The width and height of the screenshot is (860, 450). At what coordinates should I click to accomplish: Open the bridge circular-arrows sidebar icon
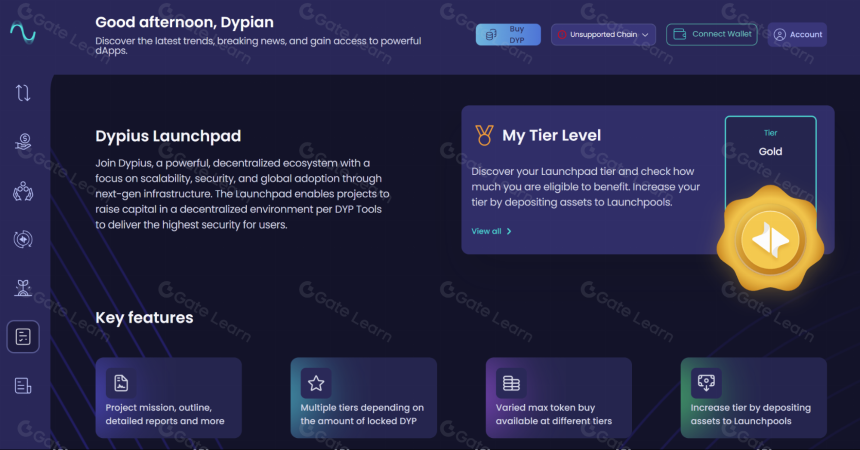click(x=23, y=239)
